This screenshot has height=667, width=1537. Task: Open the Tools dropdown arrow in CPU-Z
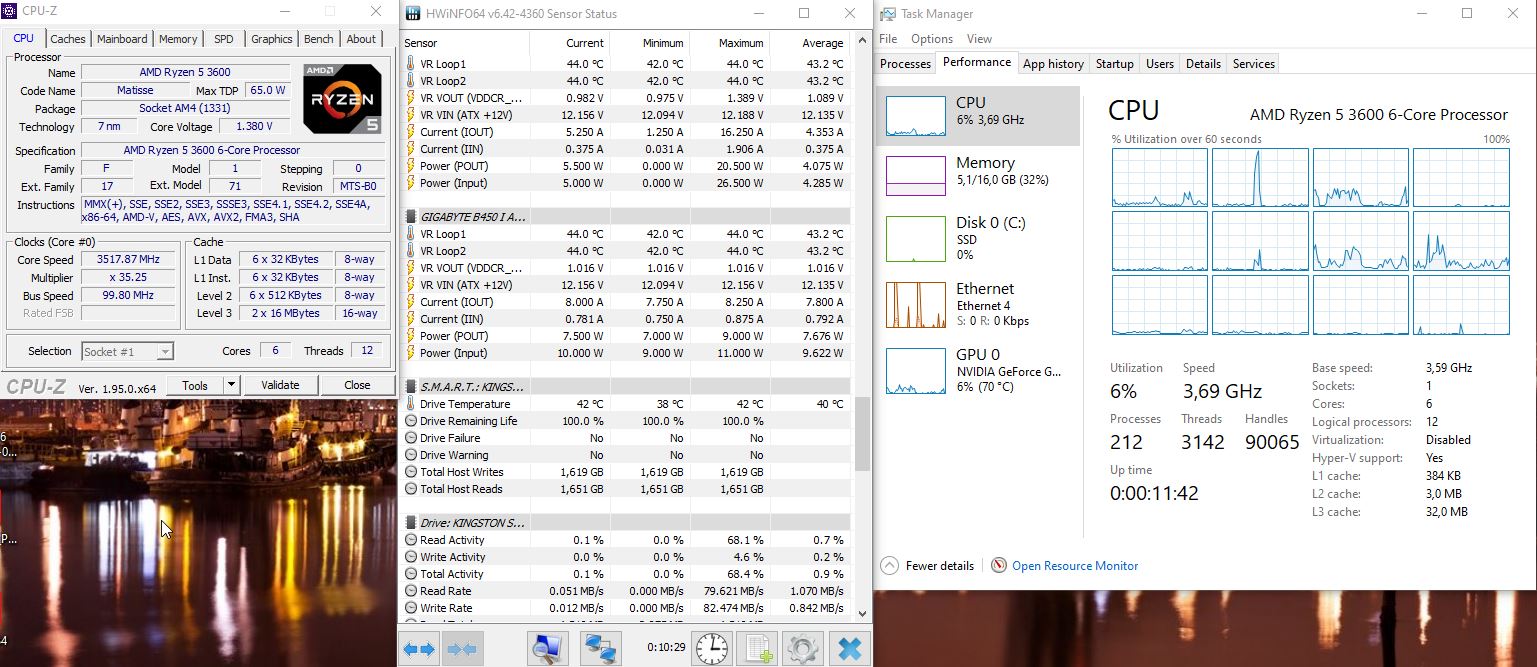coord(231,385)
